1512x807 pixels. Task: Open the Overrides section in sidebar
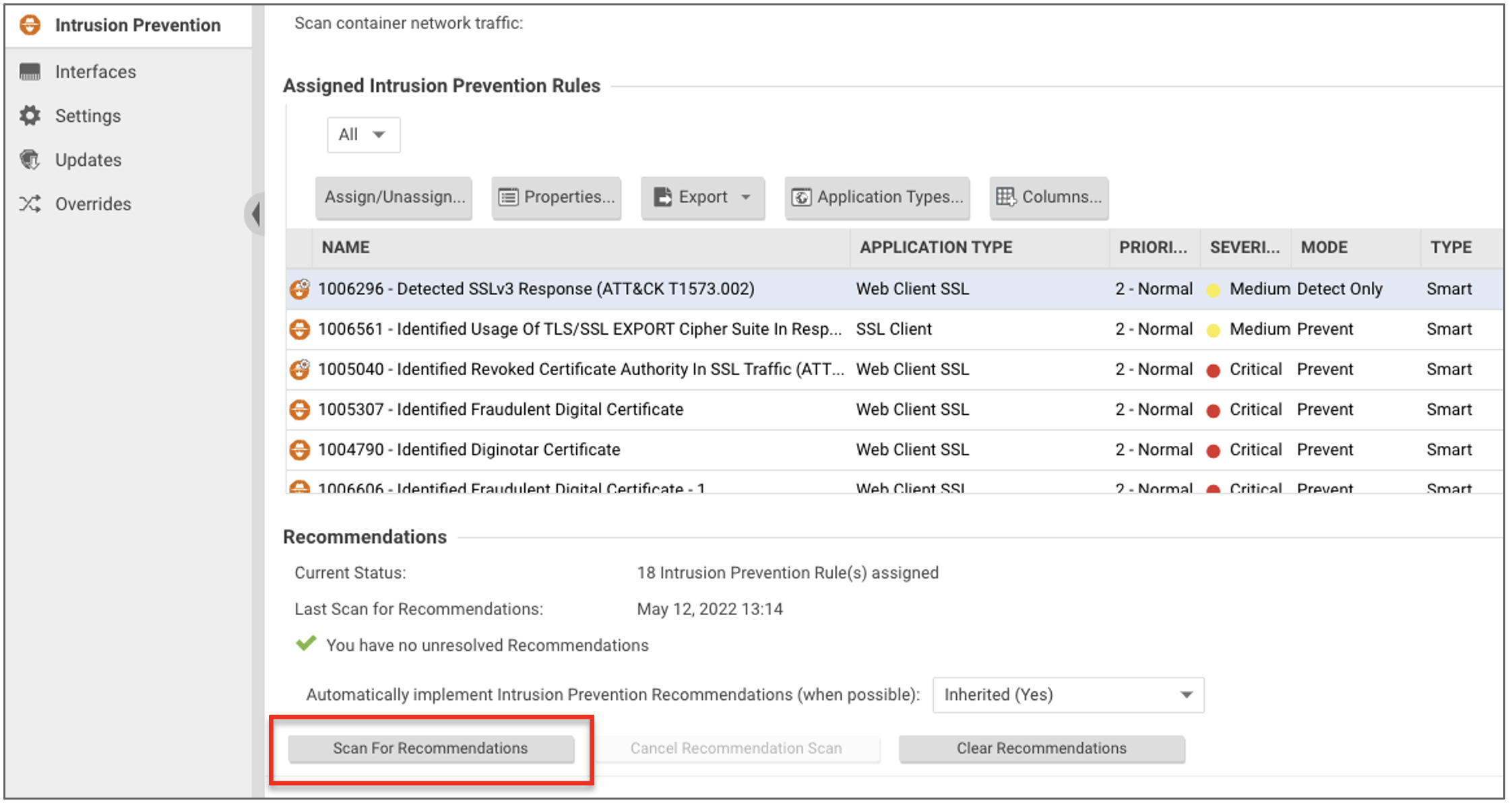click(93, 203)
